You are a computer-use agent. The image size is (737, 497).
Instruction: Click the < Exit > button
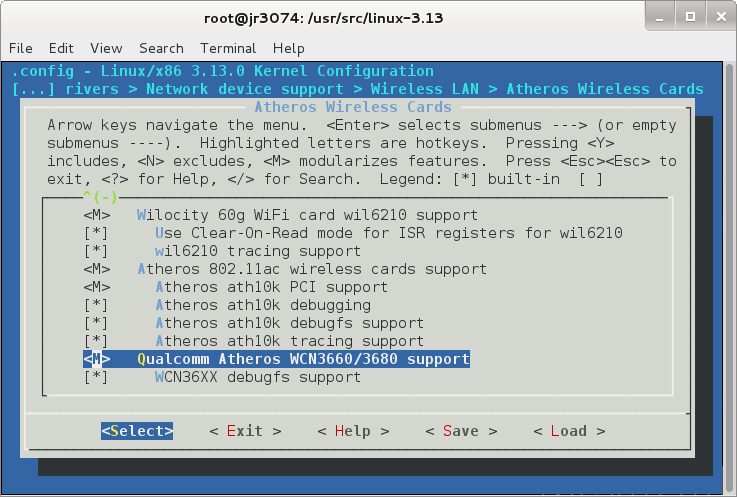pos(245,431)
